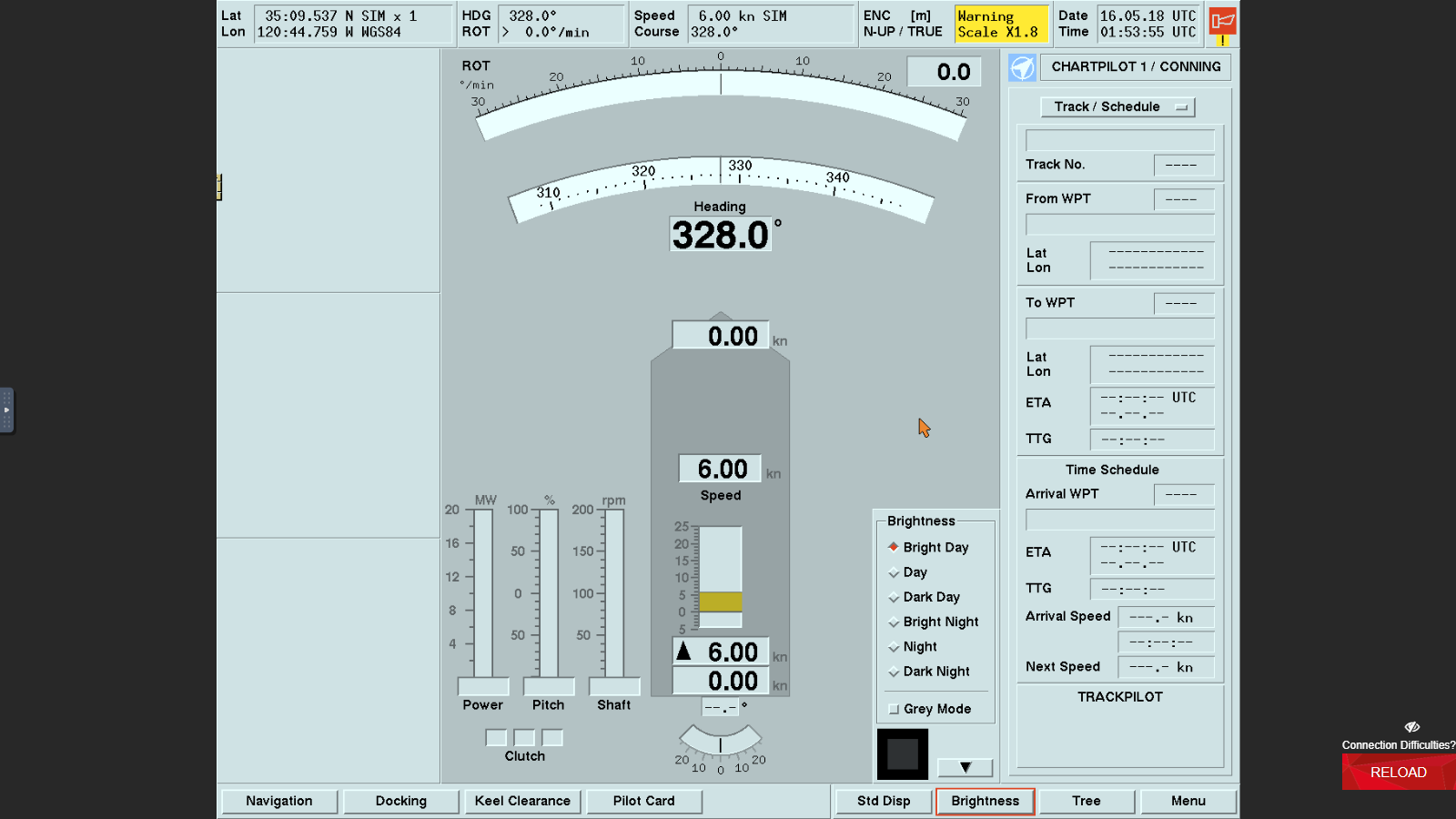Click the TRACKPILOT panel label

click(1120, 697)
